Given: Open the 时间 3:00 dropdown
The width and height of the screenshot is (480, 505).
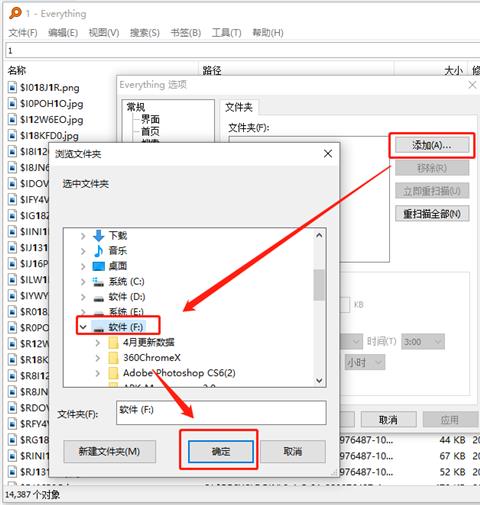Looking at the screenshot, I should point(423,342).
